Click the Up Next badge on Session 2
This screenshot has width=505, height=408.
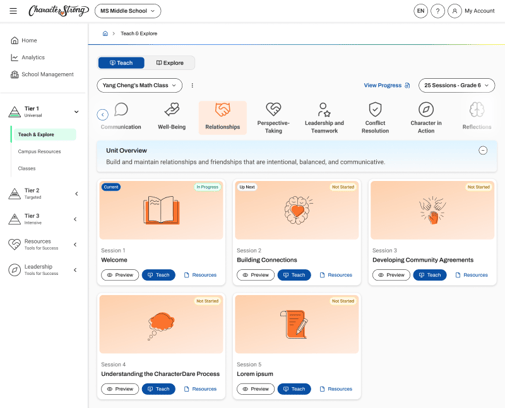[247, 187]
